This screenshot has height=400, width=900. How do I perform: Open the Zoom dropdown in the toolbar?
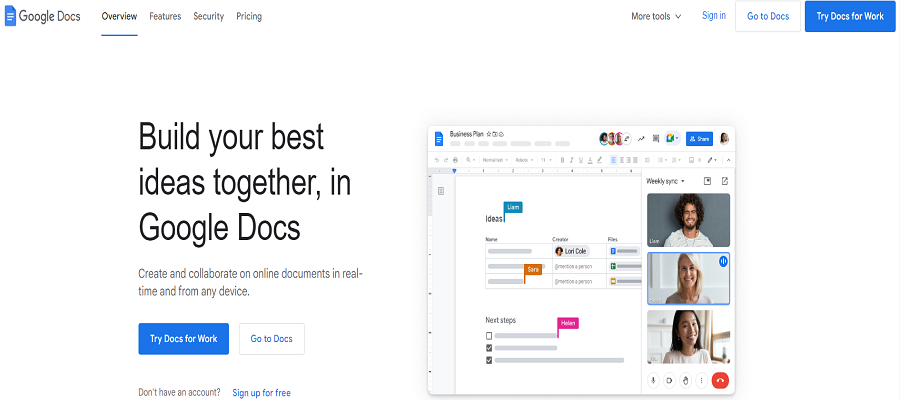[x=471, y=160]
